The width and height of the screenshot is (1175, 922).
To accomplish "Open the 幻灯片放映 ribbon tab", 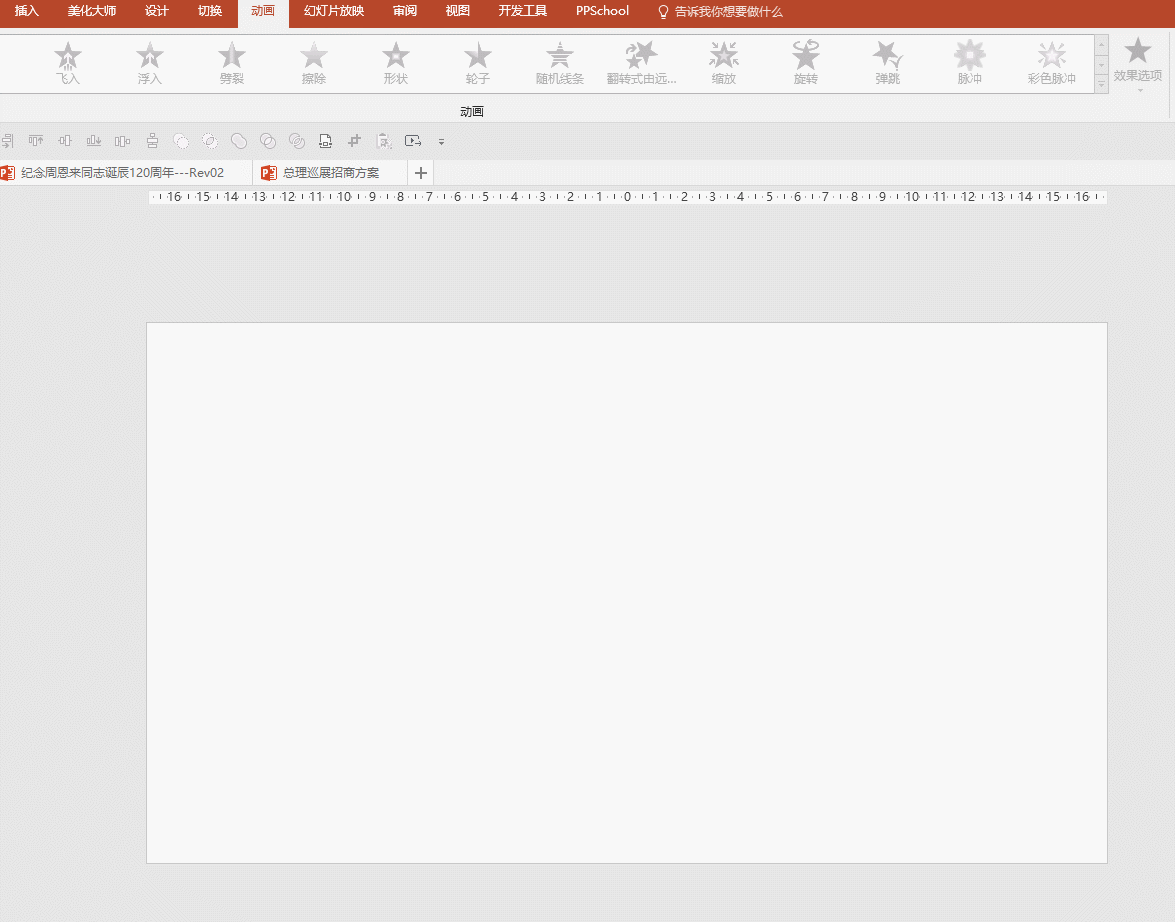I will (x=333, y=11).
